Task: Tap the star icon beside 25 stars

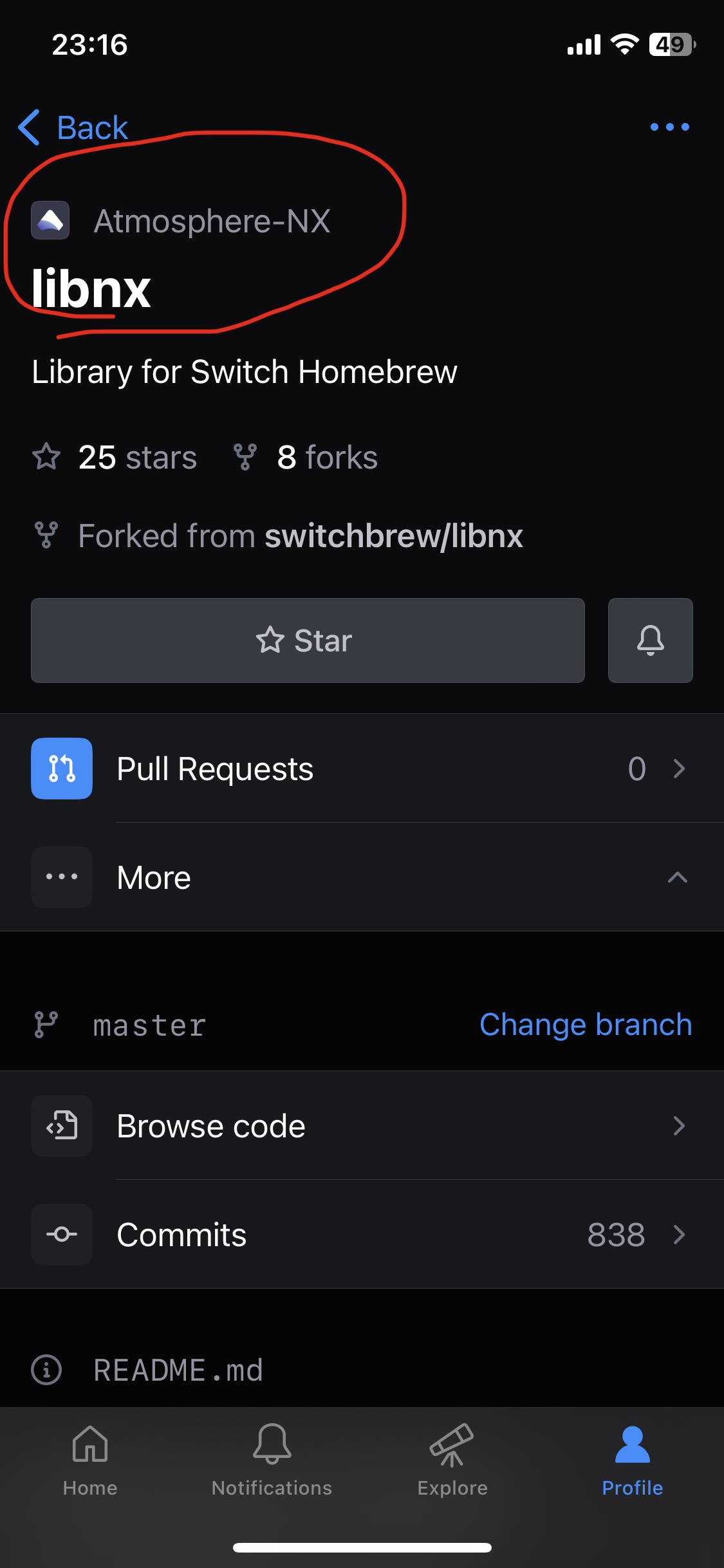Action: 46,457
